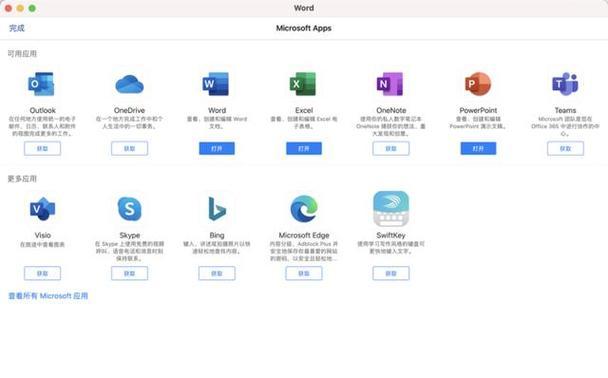Click the PowerPoint name label
This screenshot has height=378, width=608.
[478, 110]
